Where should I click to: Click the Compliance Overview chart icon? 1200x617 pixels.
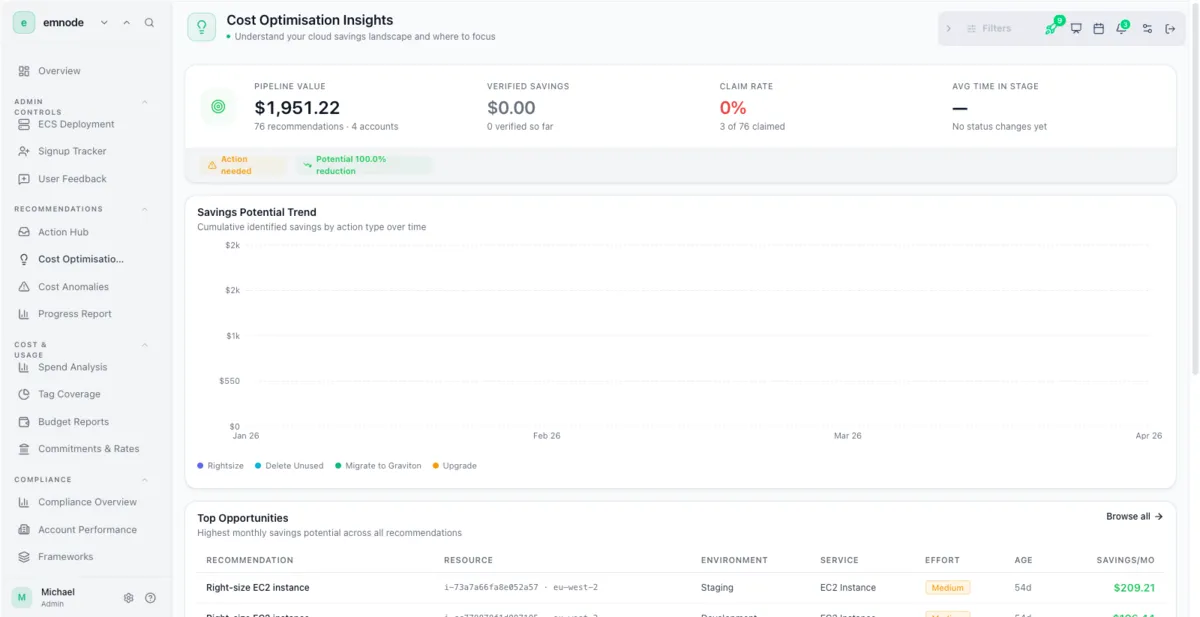point(24,502)
